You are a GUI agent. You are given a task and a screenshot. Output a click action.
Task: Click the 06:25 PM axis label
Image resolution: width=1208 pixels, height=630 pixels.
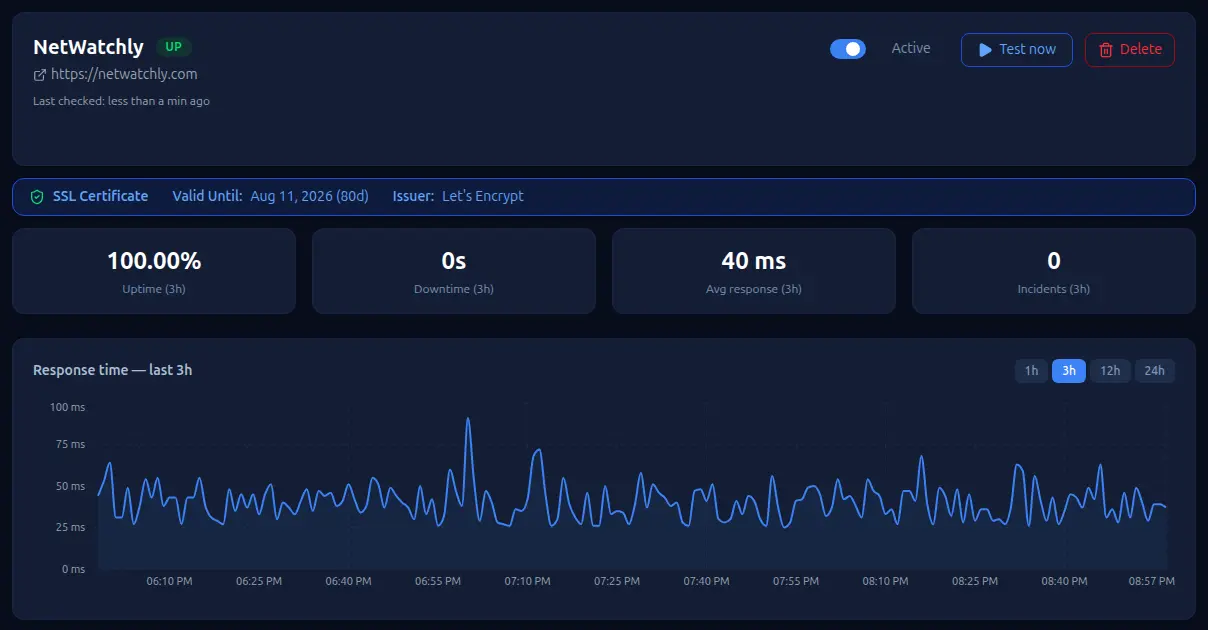click(x=259, y=581)
